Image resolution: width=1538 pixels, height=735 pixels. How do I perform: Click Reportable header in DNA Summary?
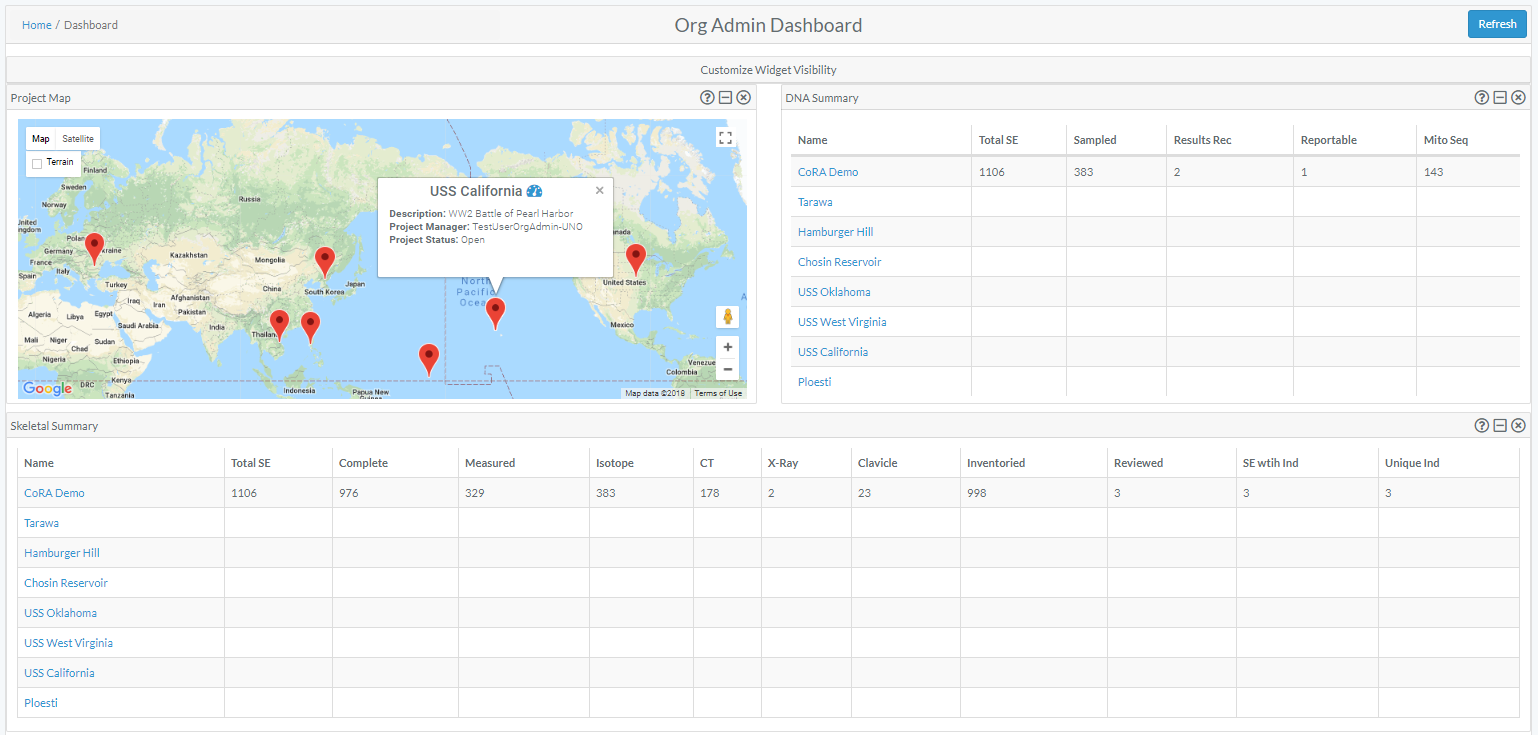(1328, 140)
